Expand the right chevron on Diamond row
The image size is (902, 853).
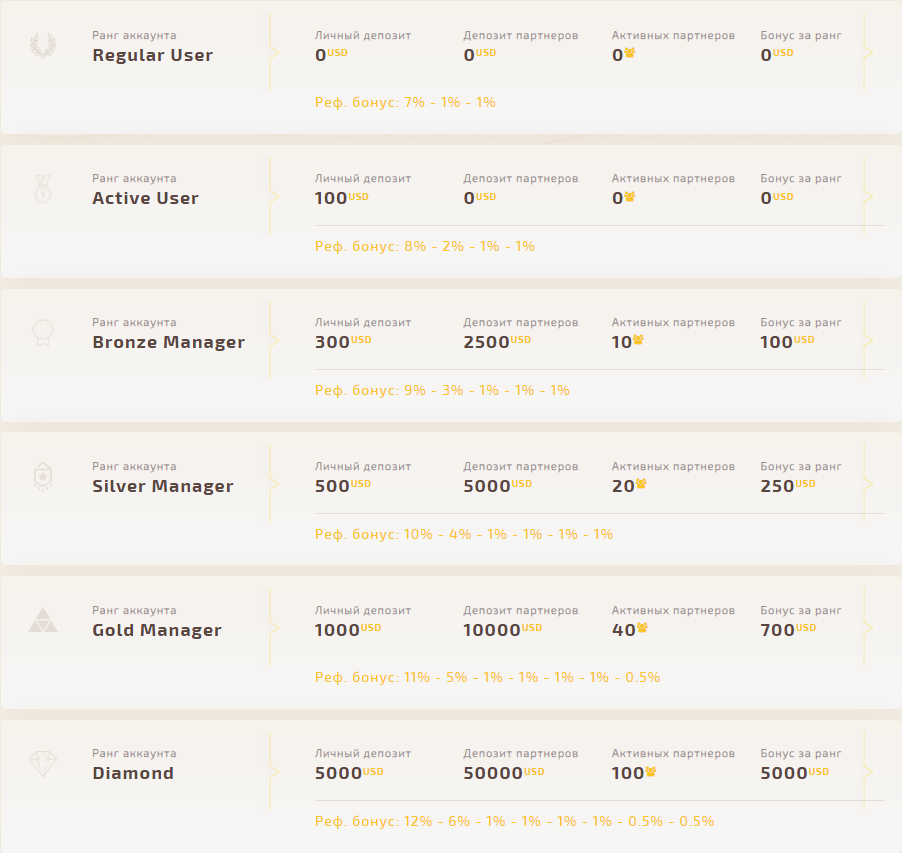[868, 771]
